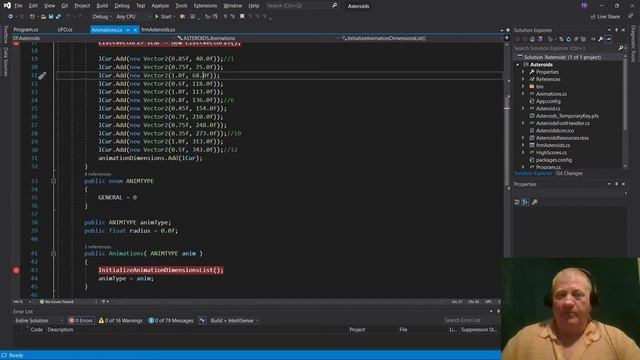
Task: Open the Entire Solution scope dropdown
Action: point(38,321)
